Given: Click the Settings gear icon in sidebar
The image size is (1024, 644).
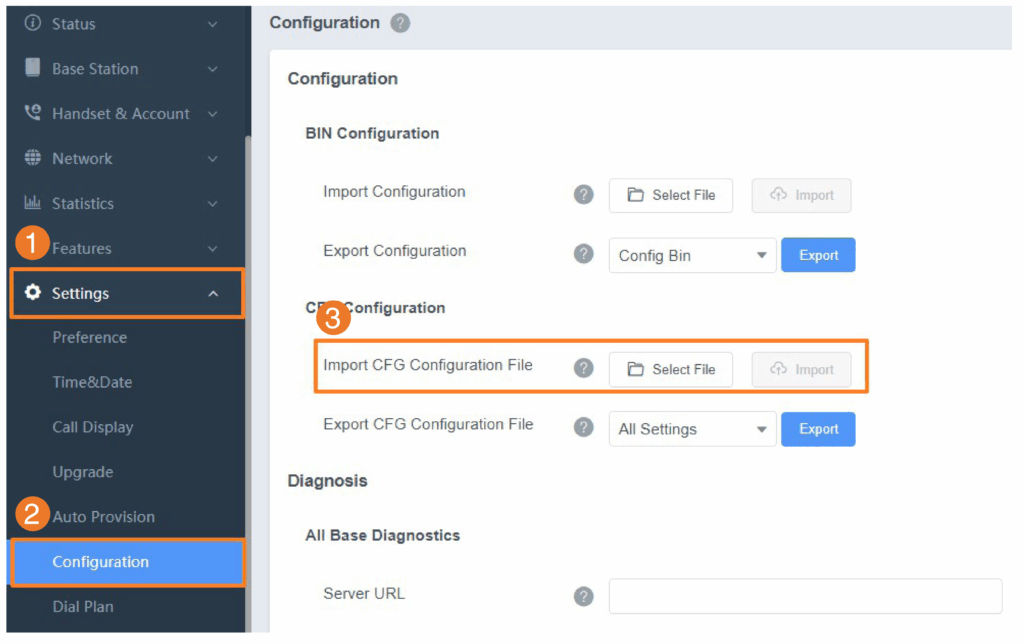Looking at the screenshot, I should tap(33, 293).
